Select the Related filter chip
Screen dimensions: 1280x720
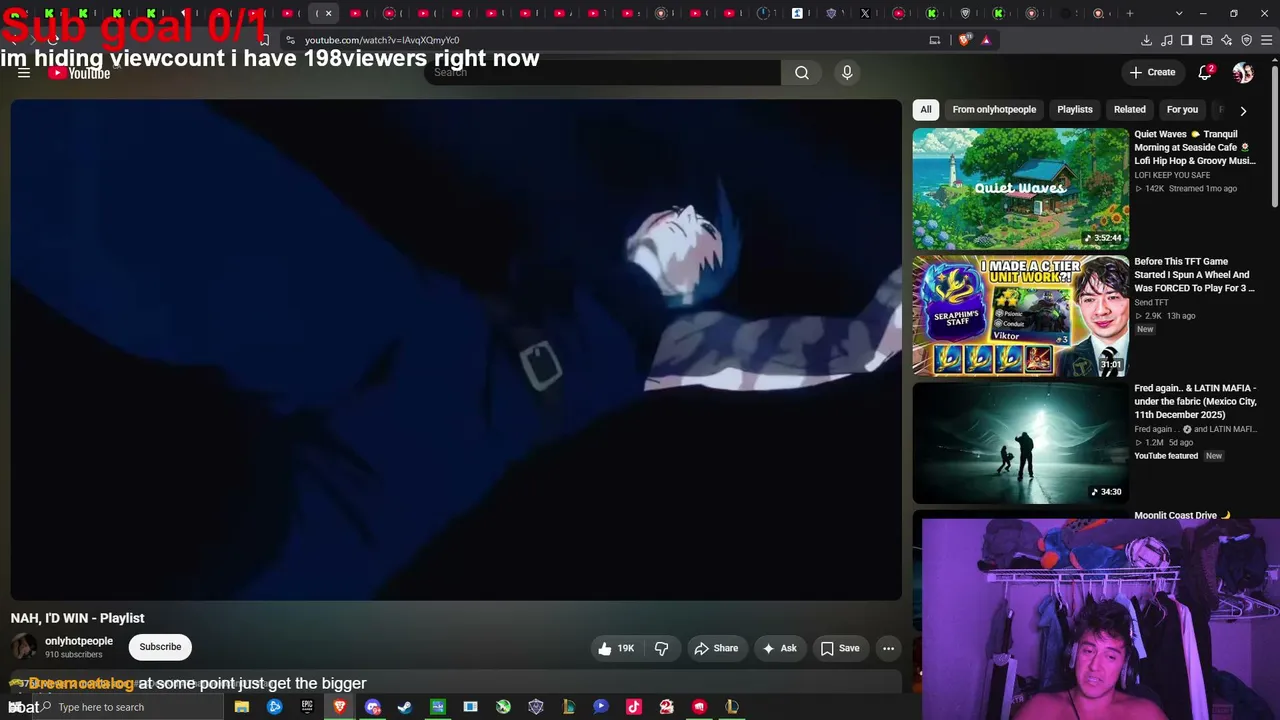[x=1130, y=110]
